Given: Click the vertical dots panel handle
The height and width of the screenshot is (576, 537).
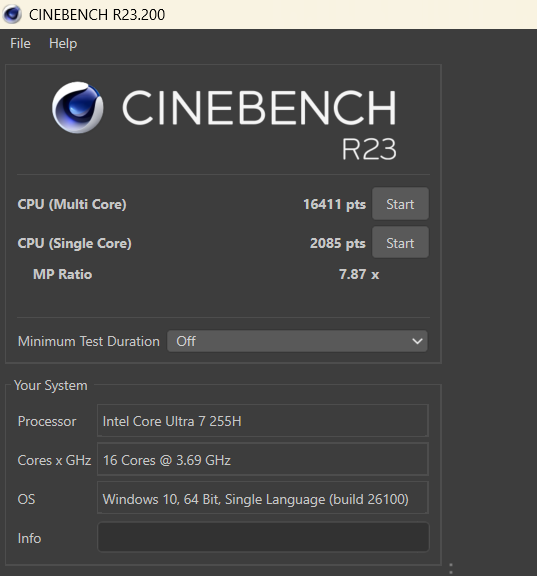Looking at the screenshot, I should pos(451,569).
